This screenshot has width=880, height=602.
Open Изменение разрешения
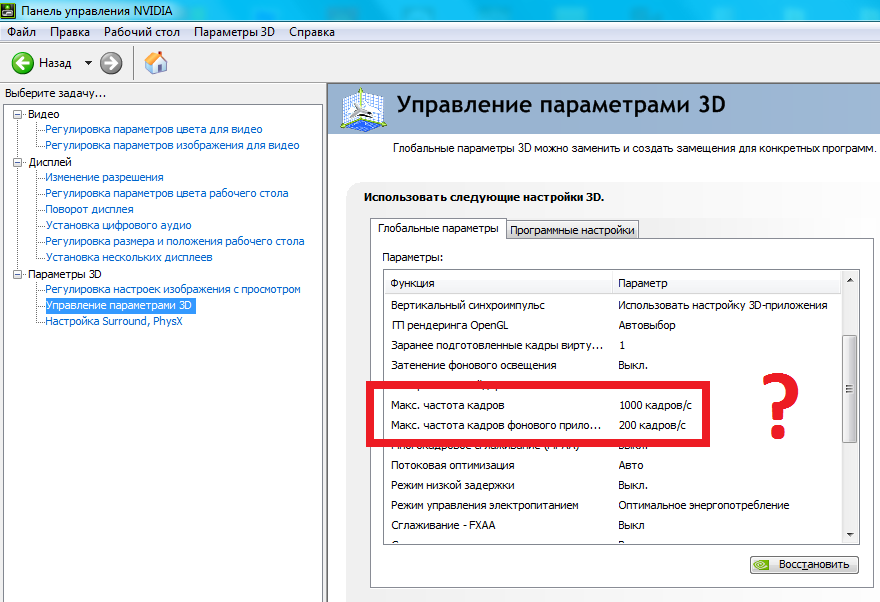104,177
